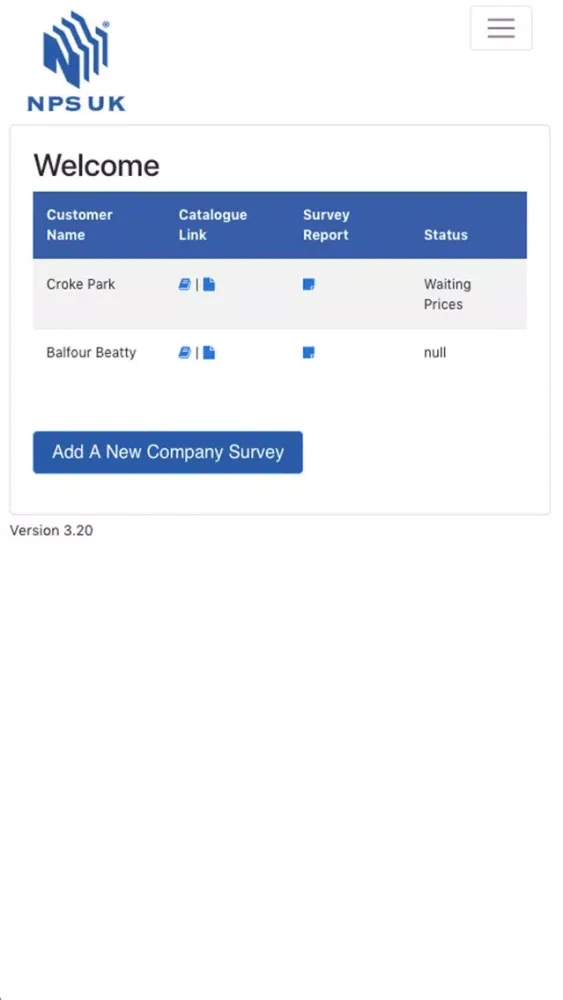Open Croke Park survey report note icon
The height and width of the screenshot is (1000, 563).
click(309, 284)
